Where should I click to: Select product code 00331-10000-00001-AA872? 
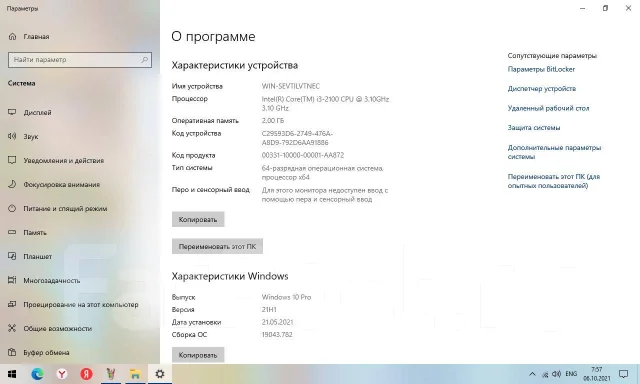303,155
